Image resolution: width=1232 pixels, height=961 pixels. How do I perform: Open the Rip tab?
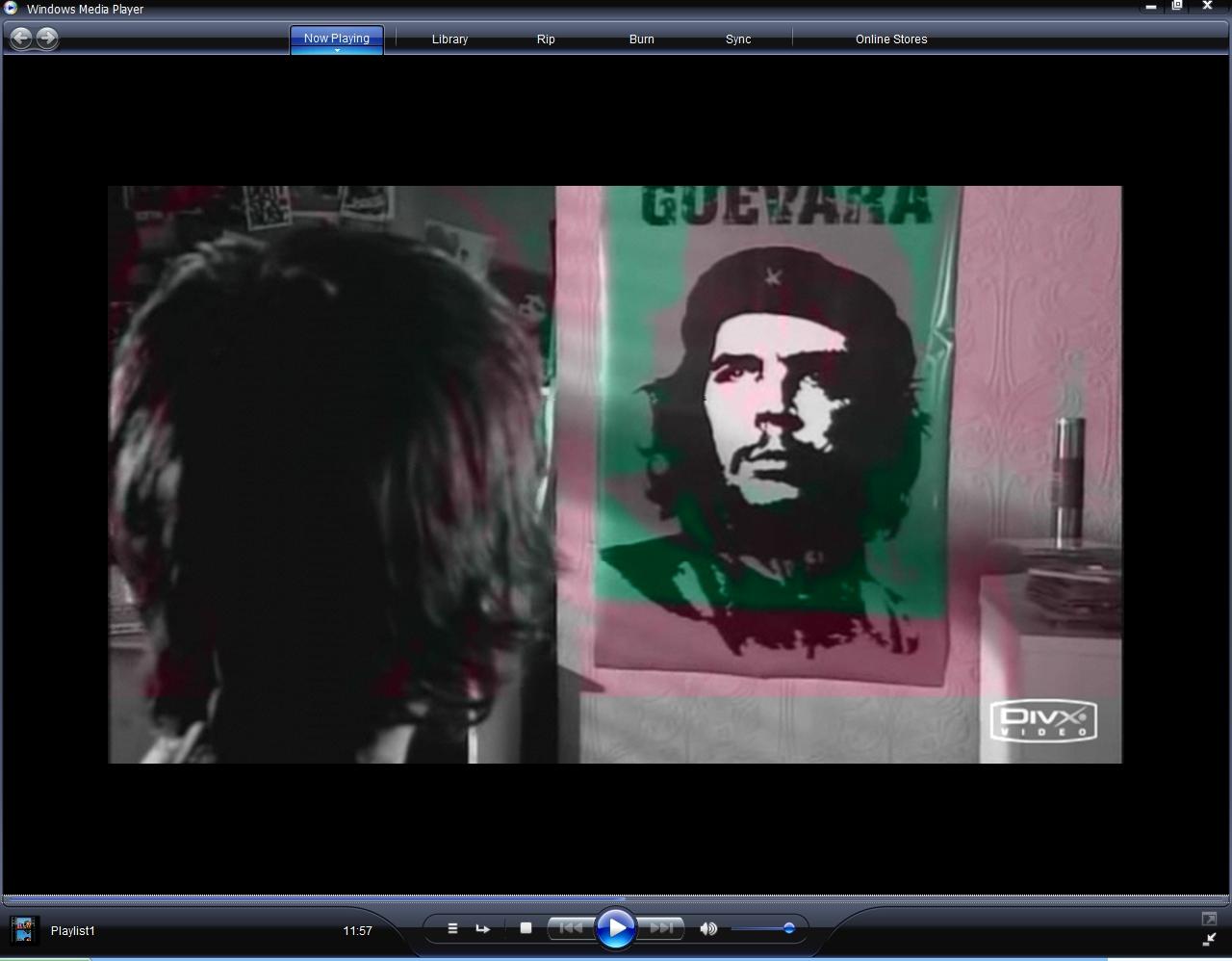(546, 39)
